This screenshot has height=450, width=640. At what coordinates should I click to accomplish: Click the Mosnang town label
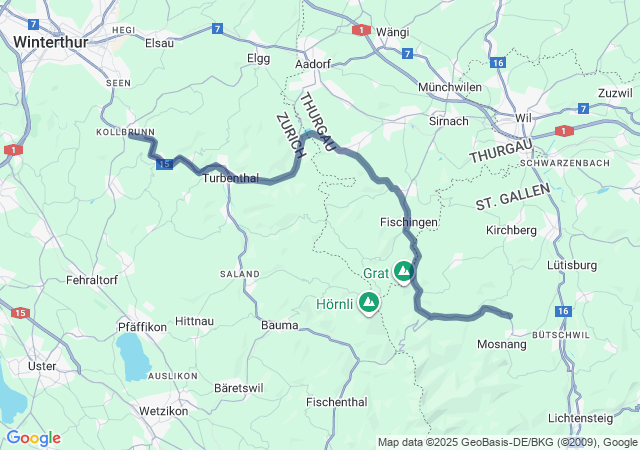pos(502,344)
